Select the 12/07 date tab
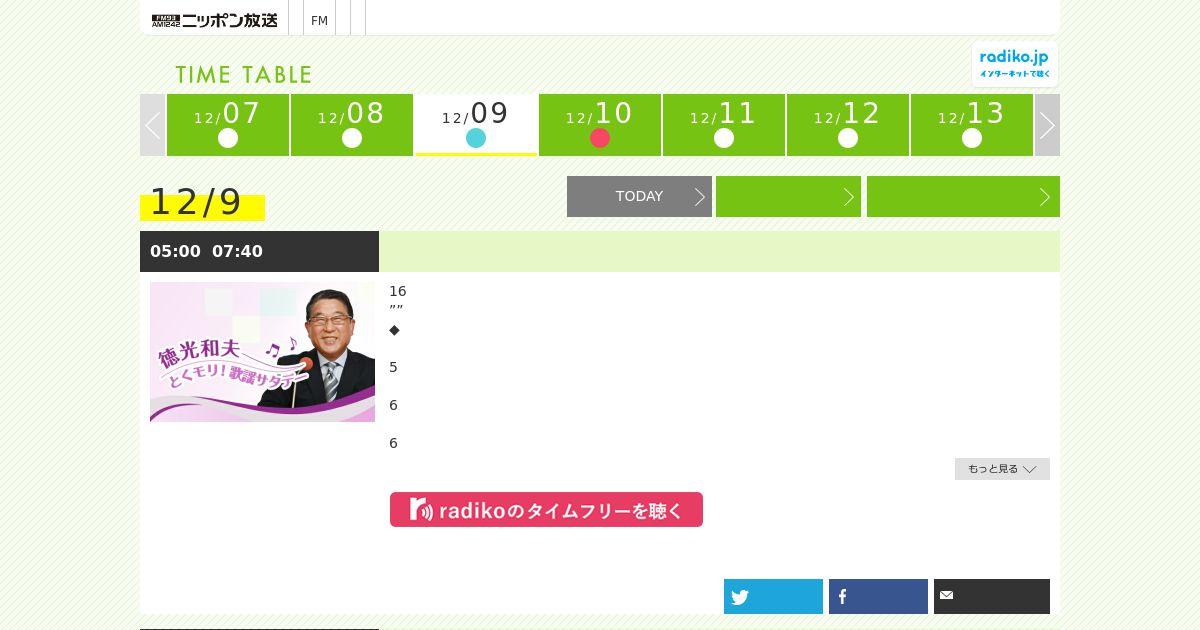 pyautogui.click(x=228, y=125)
